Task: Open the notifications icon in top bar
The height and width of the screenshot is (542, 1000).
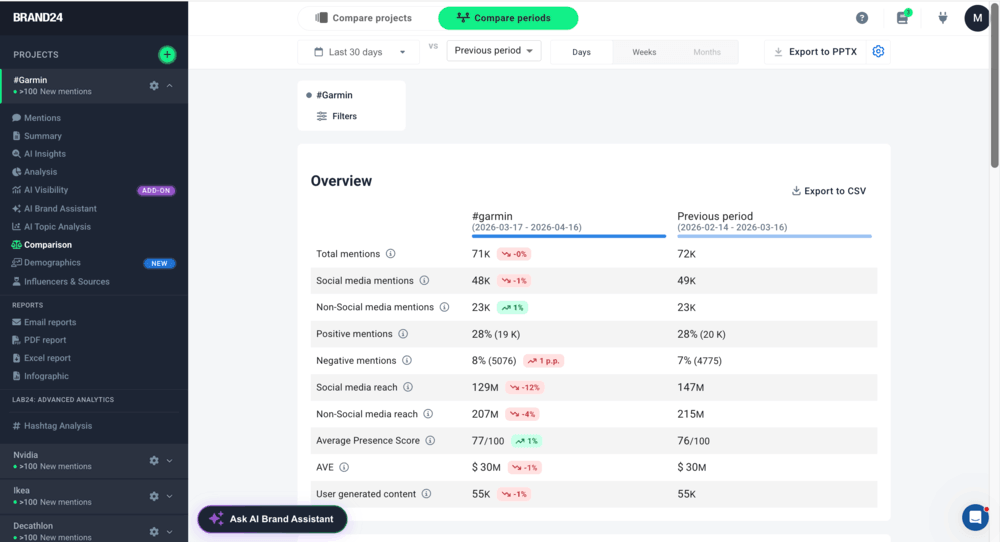Action: [903, 18]
